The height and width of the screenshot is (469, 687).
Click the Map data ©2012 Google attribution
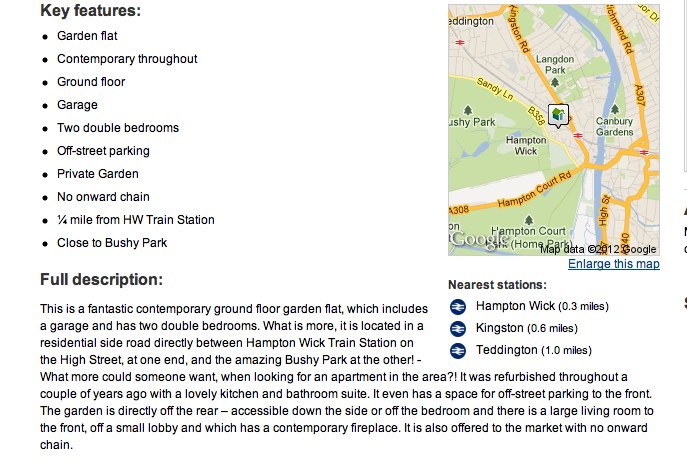598,249
